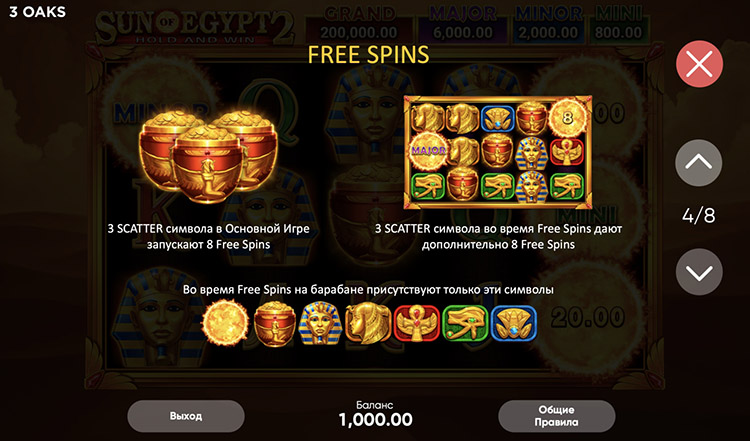Select the pharaoh mask symbol in bottom row
Screen dimensions: 750x441
tap(320, 323)
